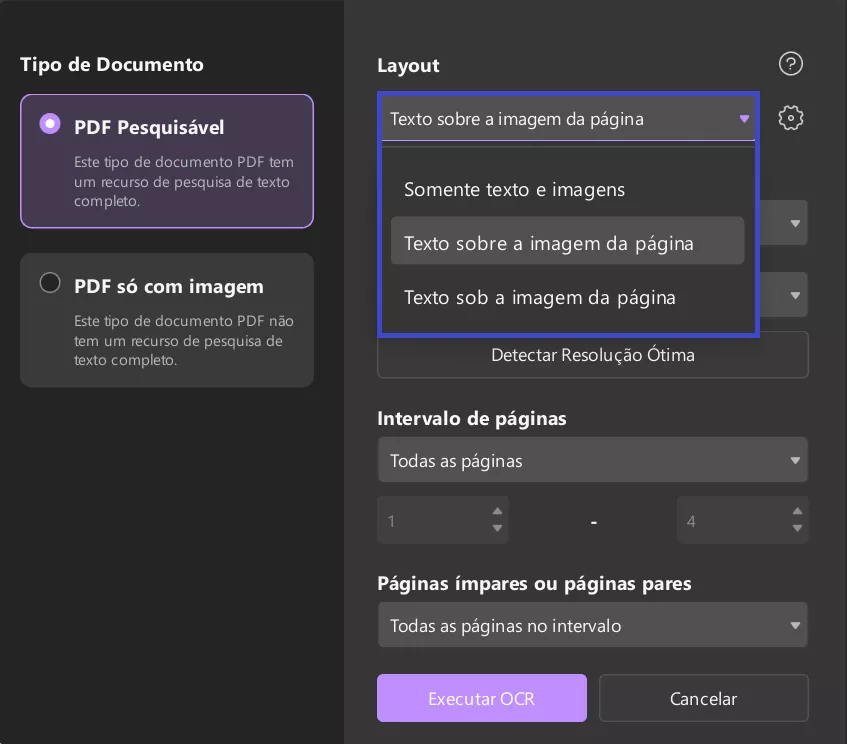Increase the start page with its up stepper
Viewport: 847px width, 744px height.
pyautogui.click(x=497, y=512)
